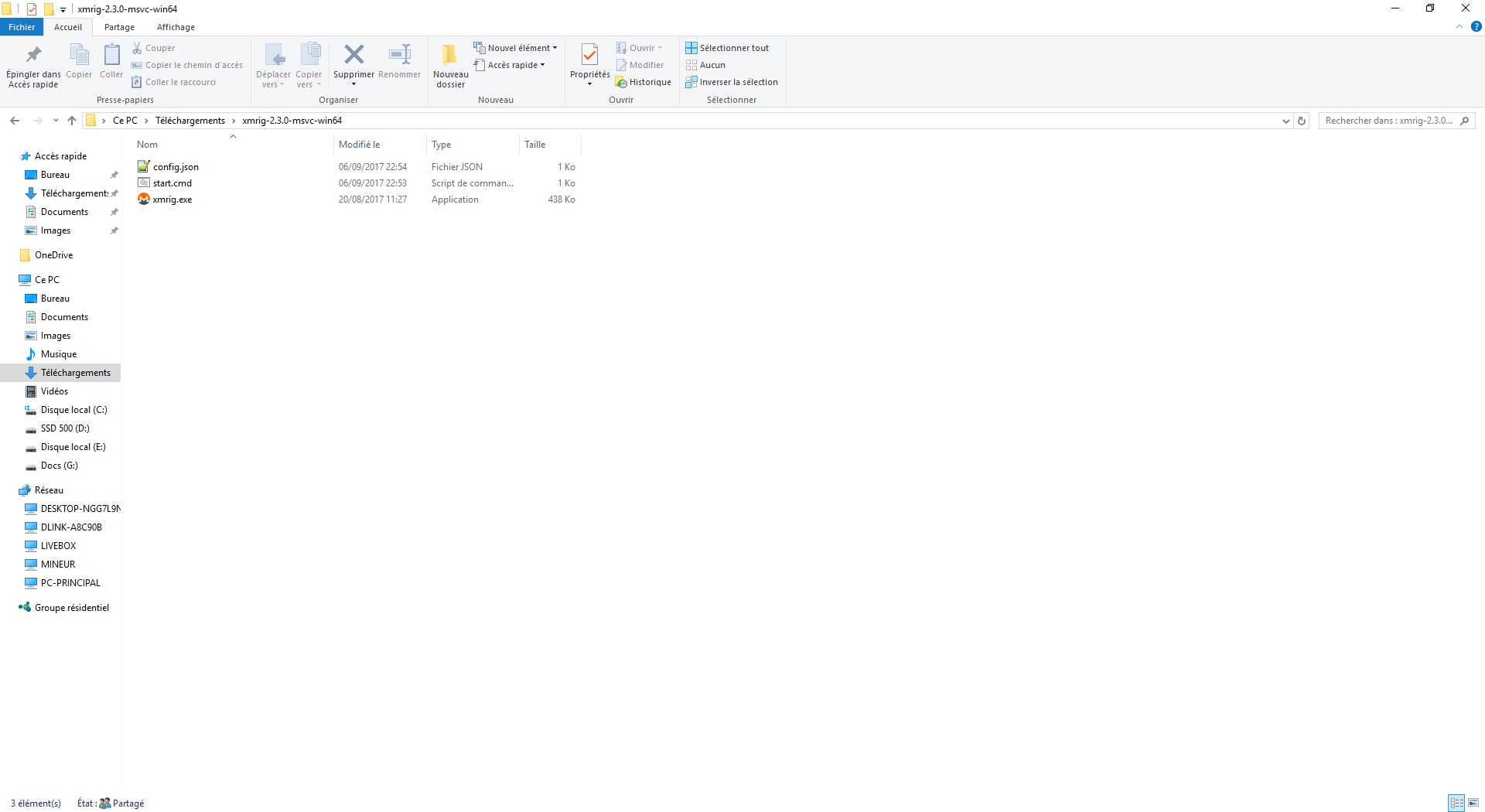Screen dimensions: 1485x812
Task: Go up one folder level arrow
Action: 72,121
